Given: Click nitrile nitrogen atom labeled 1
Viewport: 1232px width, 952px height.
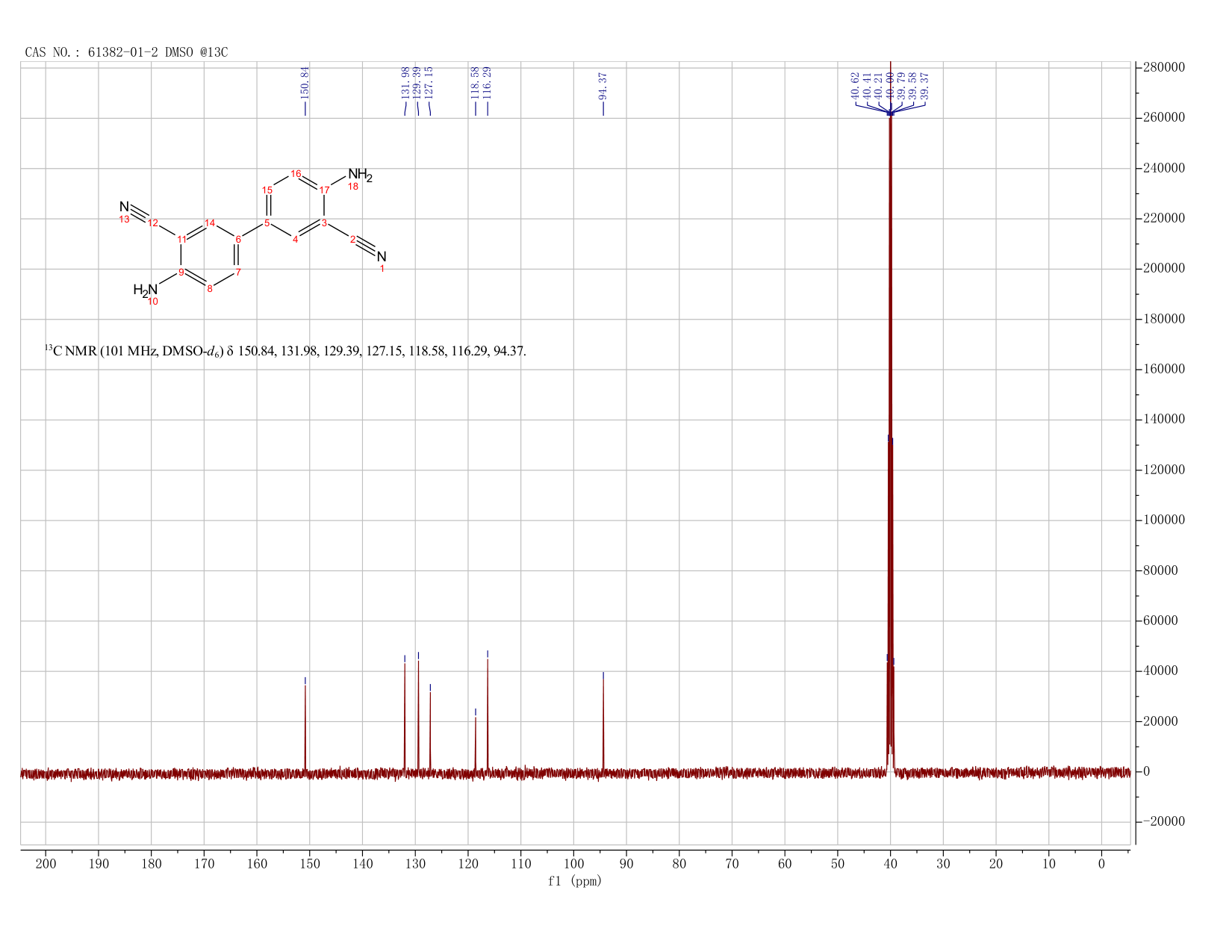Looking at the screenshot, I should click(x=382, y=257).
